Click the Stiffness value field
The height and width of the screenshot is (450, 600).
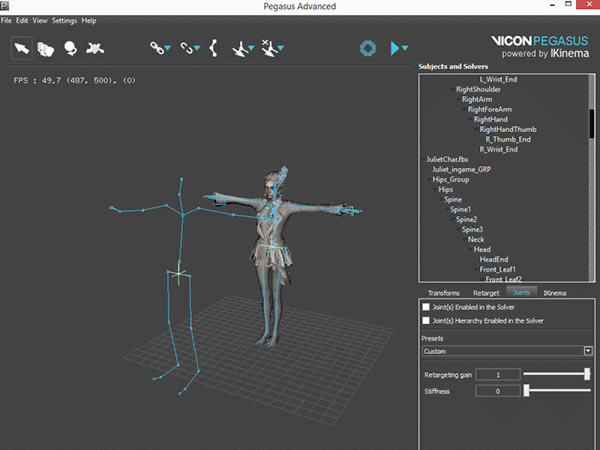(x=498, y=391)
